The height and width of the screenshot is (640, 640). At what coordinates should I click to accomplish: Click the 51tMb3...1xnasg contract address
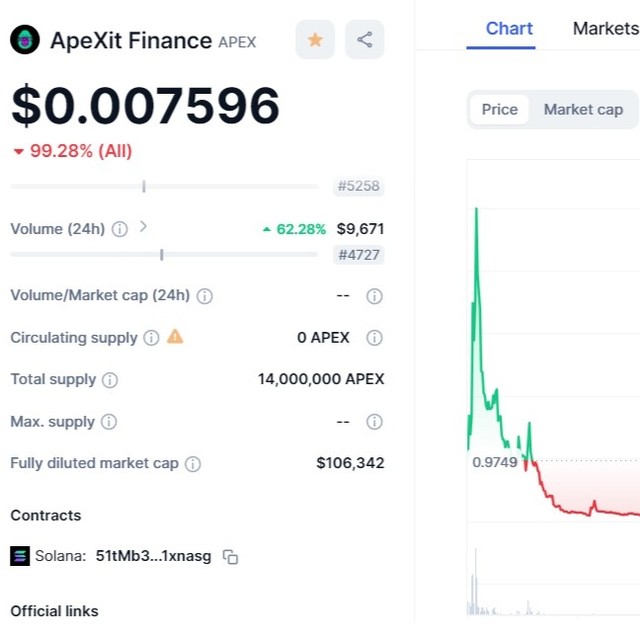click(153, 556)
